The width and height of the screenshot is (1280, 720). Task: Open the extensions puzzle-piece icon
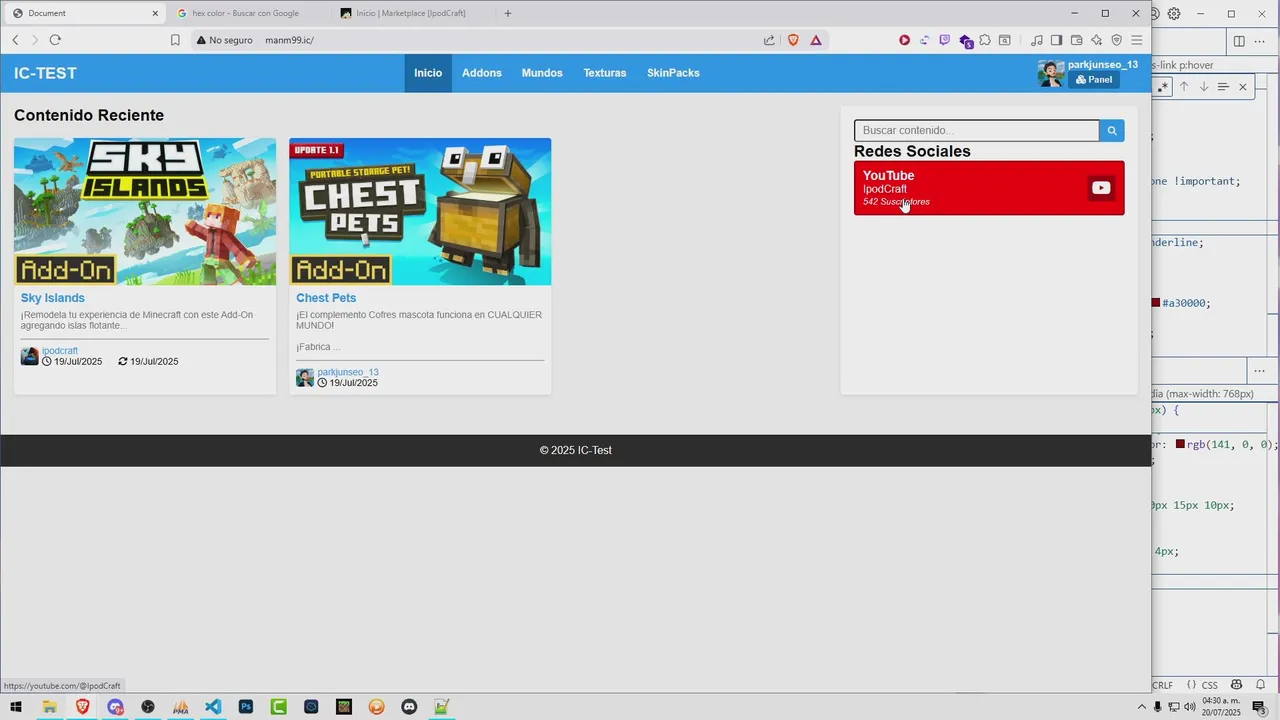[985, 40]
